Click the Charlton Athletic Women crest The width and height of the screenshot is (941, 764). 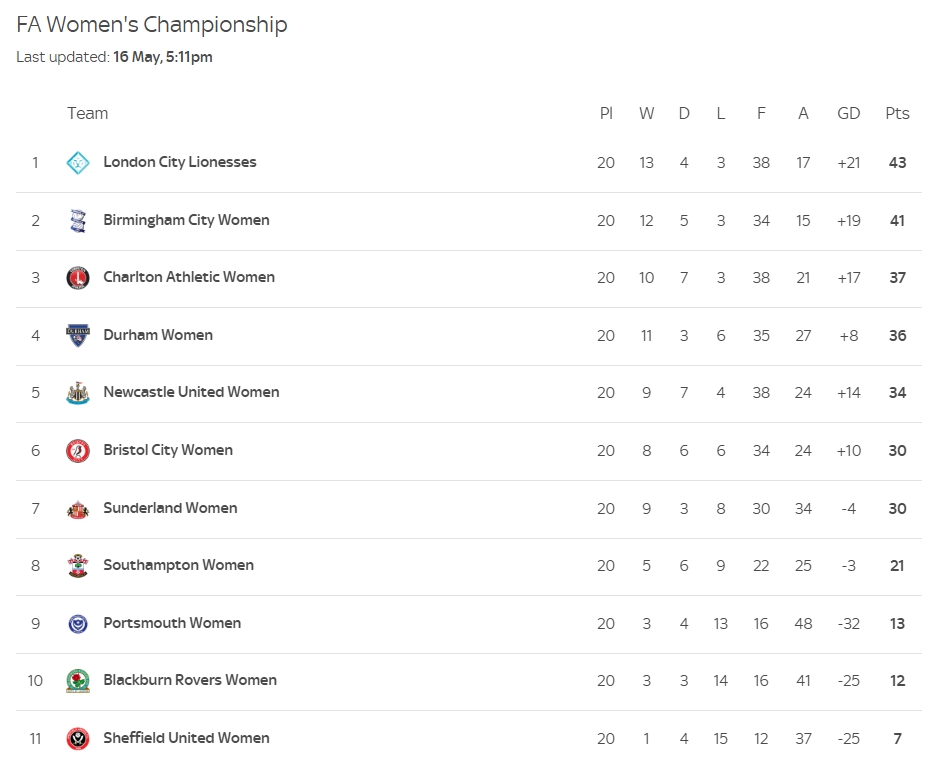(78, 278)
